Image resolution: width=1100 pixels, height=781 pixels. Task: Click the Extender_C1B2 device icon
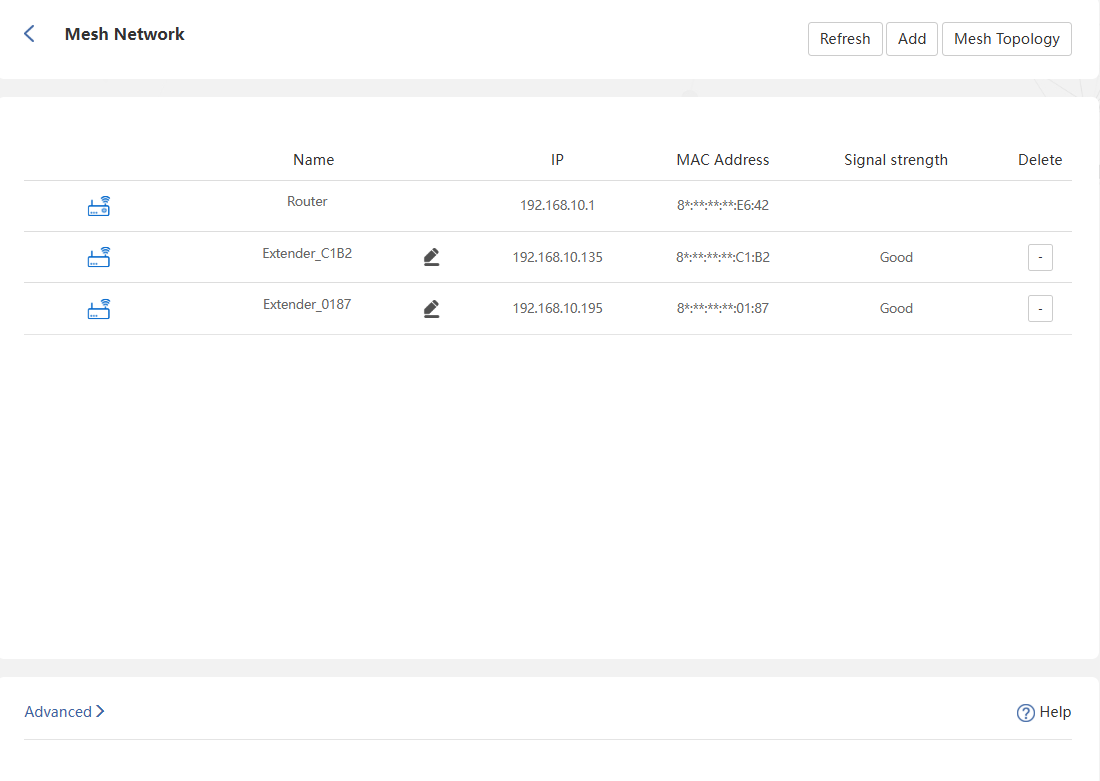point(98,258)
